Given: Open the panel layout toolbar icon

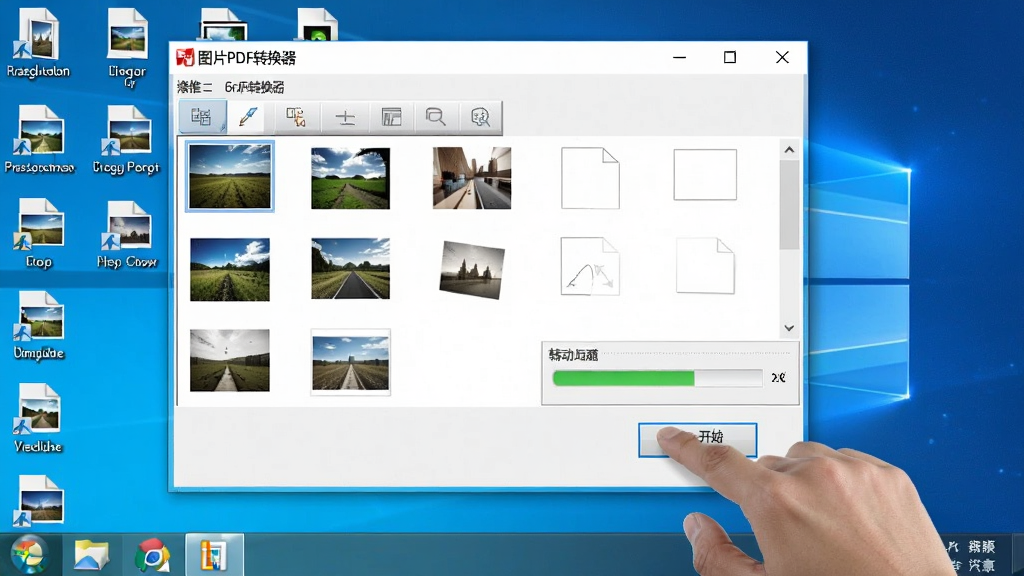Looking at the screenshot, I should tap(391, 117).
